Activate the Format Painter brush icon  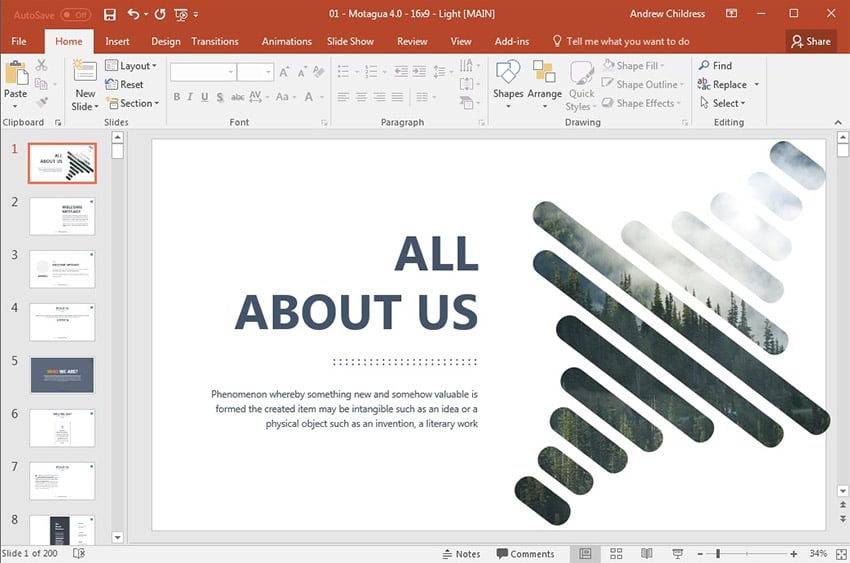click(x=42, y=102)
